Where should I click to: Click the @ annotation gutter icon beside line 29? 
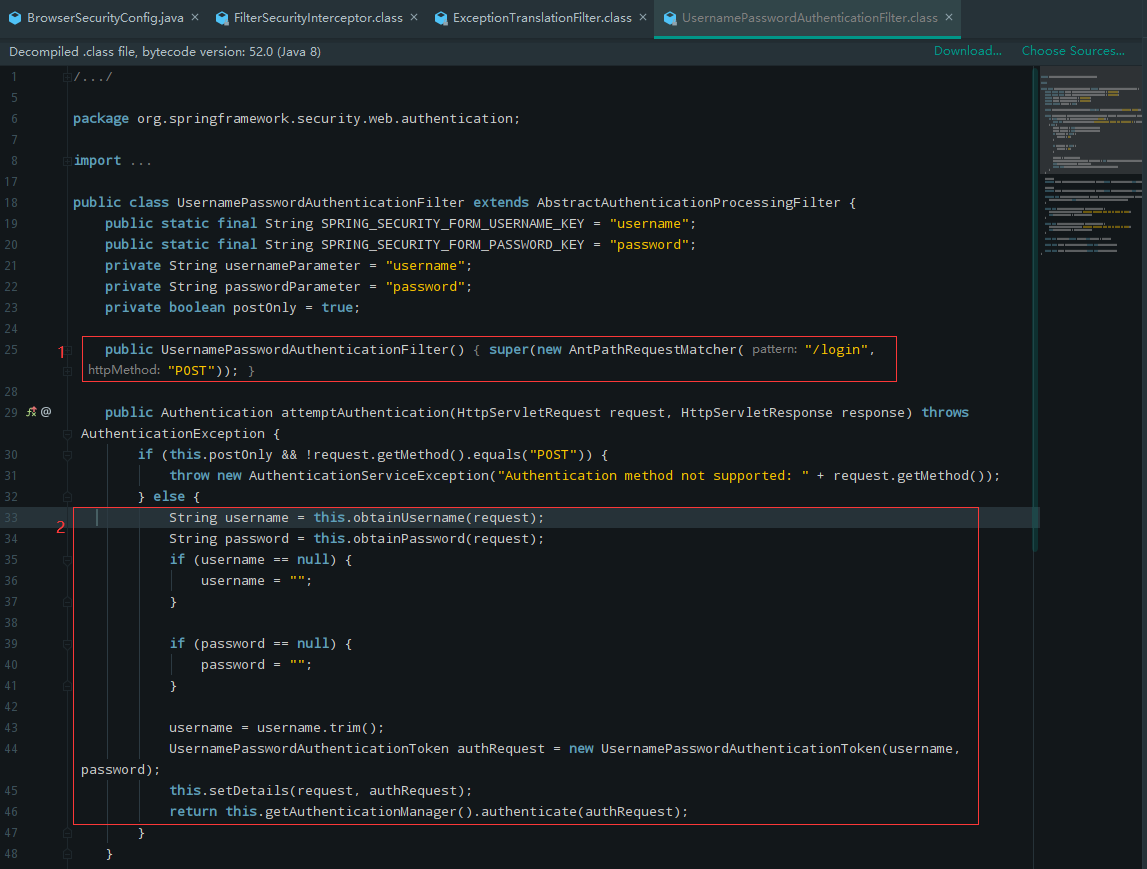pos(46,412)
